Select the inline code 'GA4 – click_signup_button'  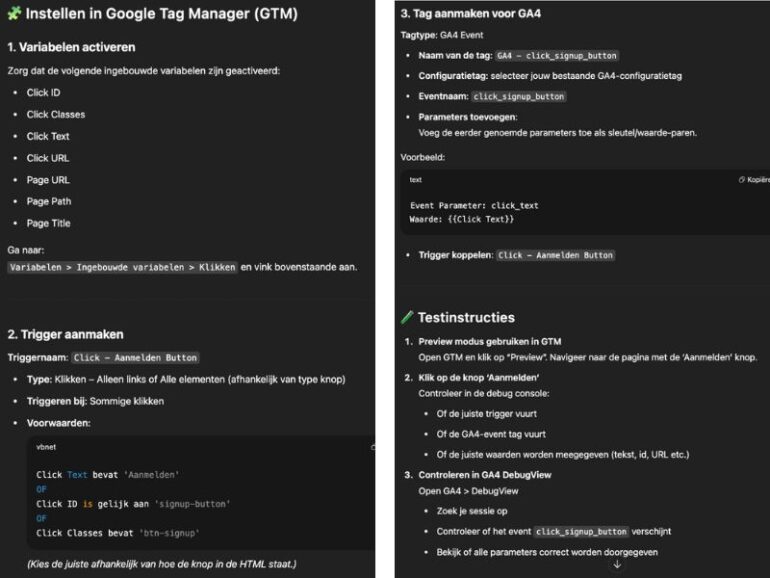[x=556, y=55]
